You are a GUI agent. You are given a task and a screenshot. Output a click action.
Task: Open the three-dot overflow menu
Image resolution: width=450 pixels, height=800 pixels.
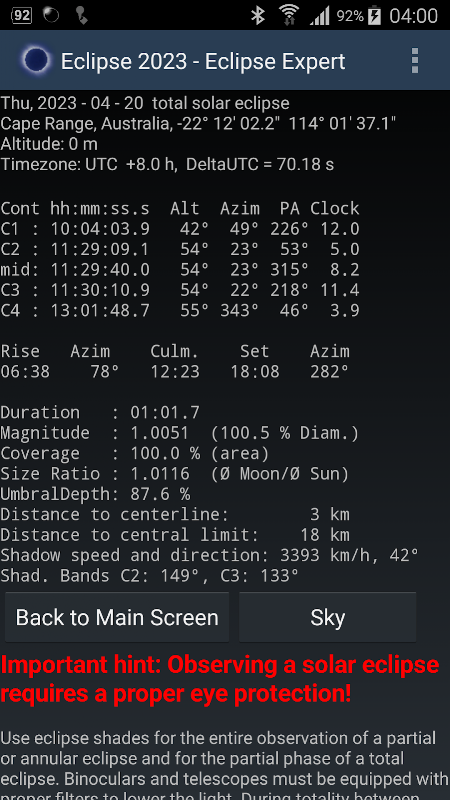point(415,61)
